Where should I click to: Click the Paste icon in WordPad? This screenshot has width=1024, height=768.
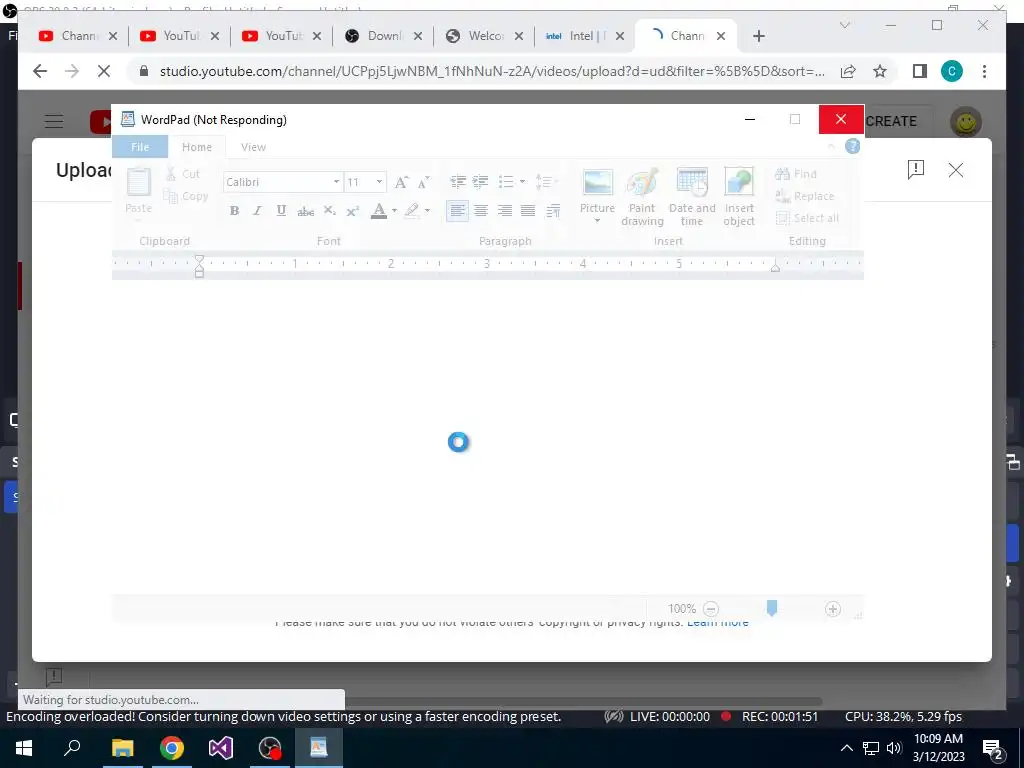tap(138, 183)
